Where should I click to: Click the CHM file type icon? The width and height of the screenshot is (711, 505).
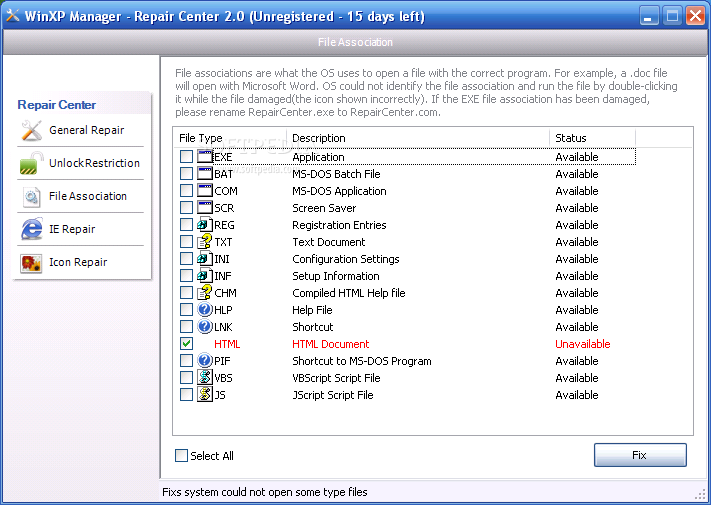coord(205,293)
